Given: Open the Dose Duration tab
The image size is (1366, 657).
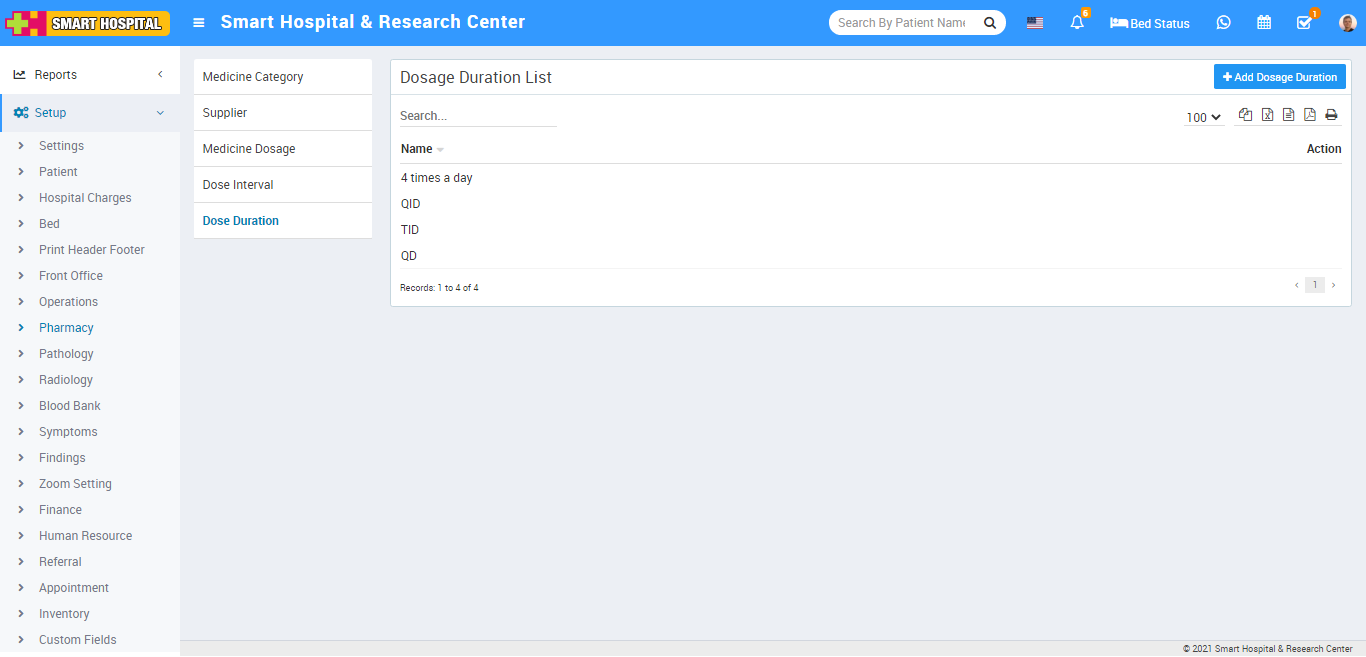Looking at the screenshot, I should coord(282,221).
